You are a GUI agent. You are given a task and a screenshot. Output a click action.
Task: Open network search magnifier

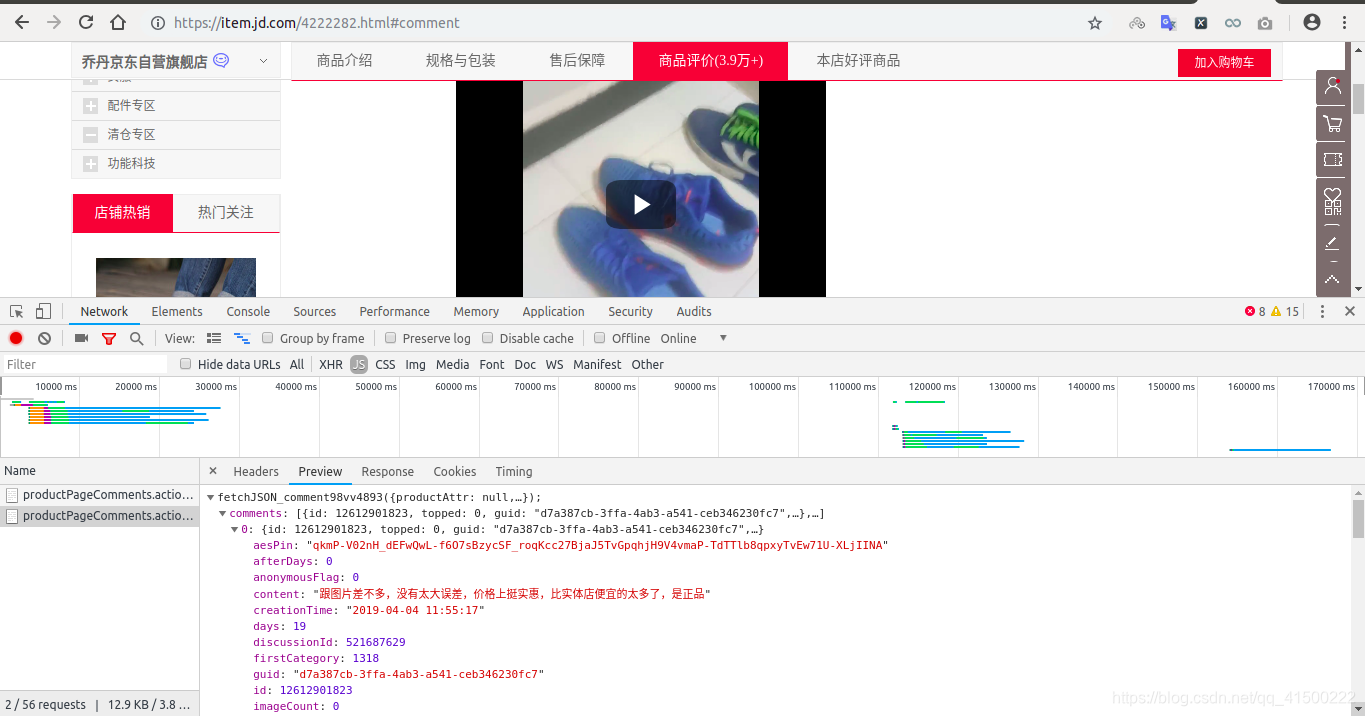[x=136, y=338]
